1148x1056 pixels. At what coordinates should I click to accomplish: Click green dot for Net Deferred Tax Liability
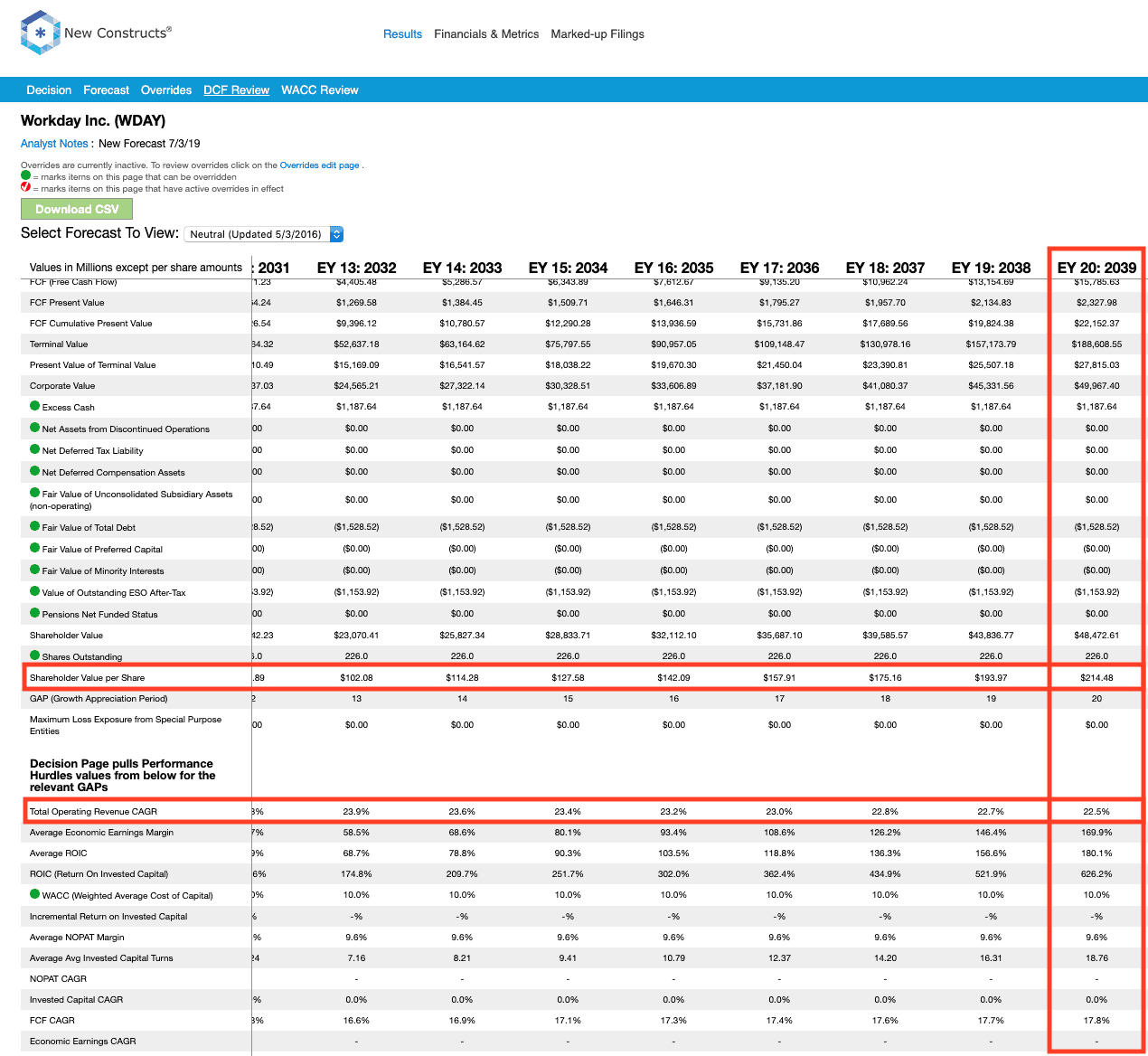(x=35, y=449)
